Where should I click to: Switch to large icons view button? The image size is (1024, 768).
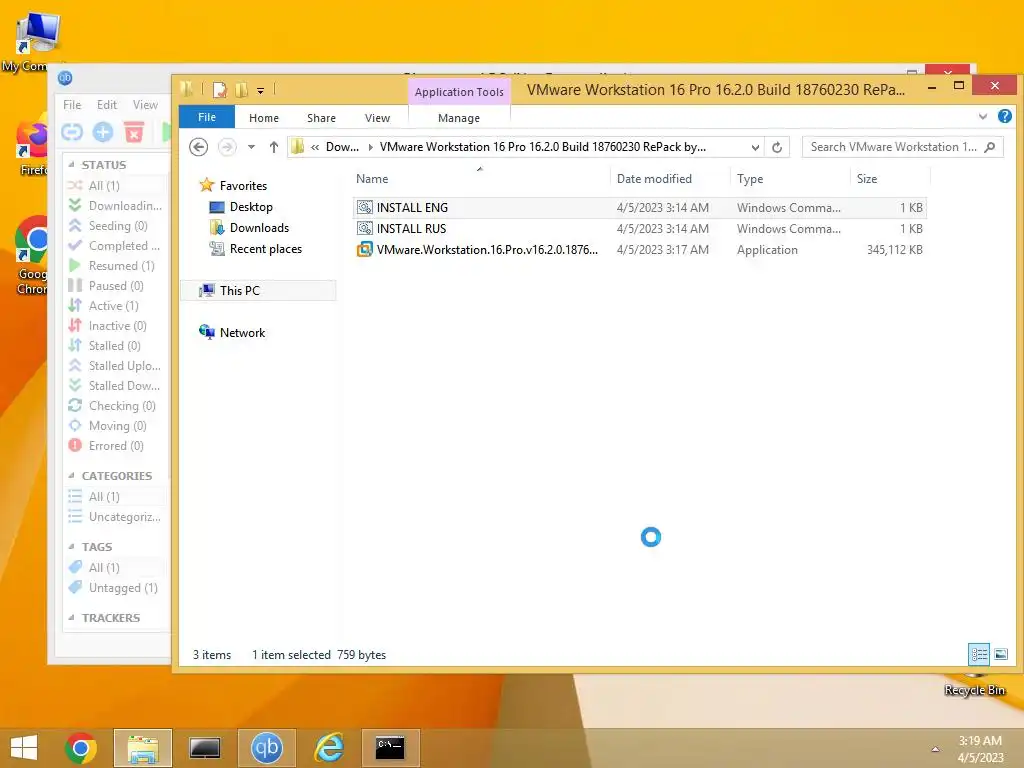coord(1000,654)
